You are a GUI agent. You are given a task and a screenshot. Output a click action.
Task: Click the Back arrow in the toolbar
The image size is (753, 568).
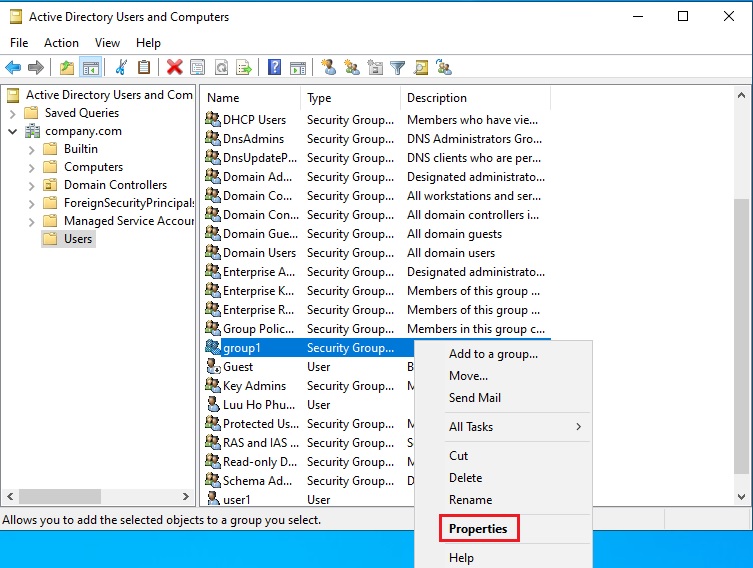point(13,68)
